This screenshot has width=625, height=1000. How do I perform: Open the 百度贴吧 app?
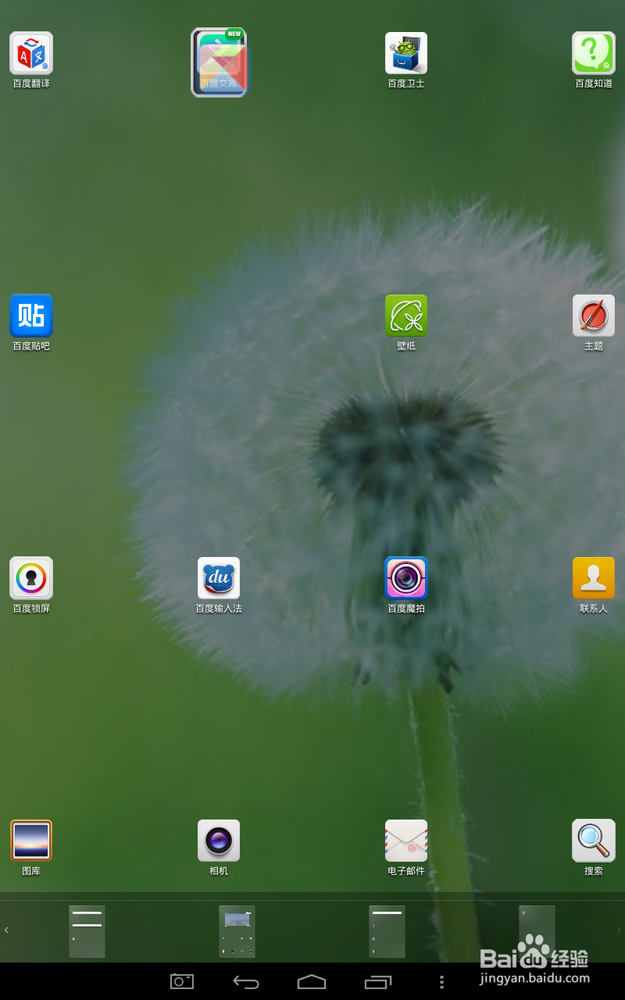coord(31,316)
